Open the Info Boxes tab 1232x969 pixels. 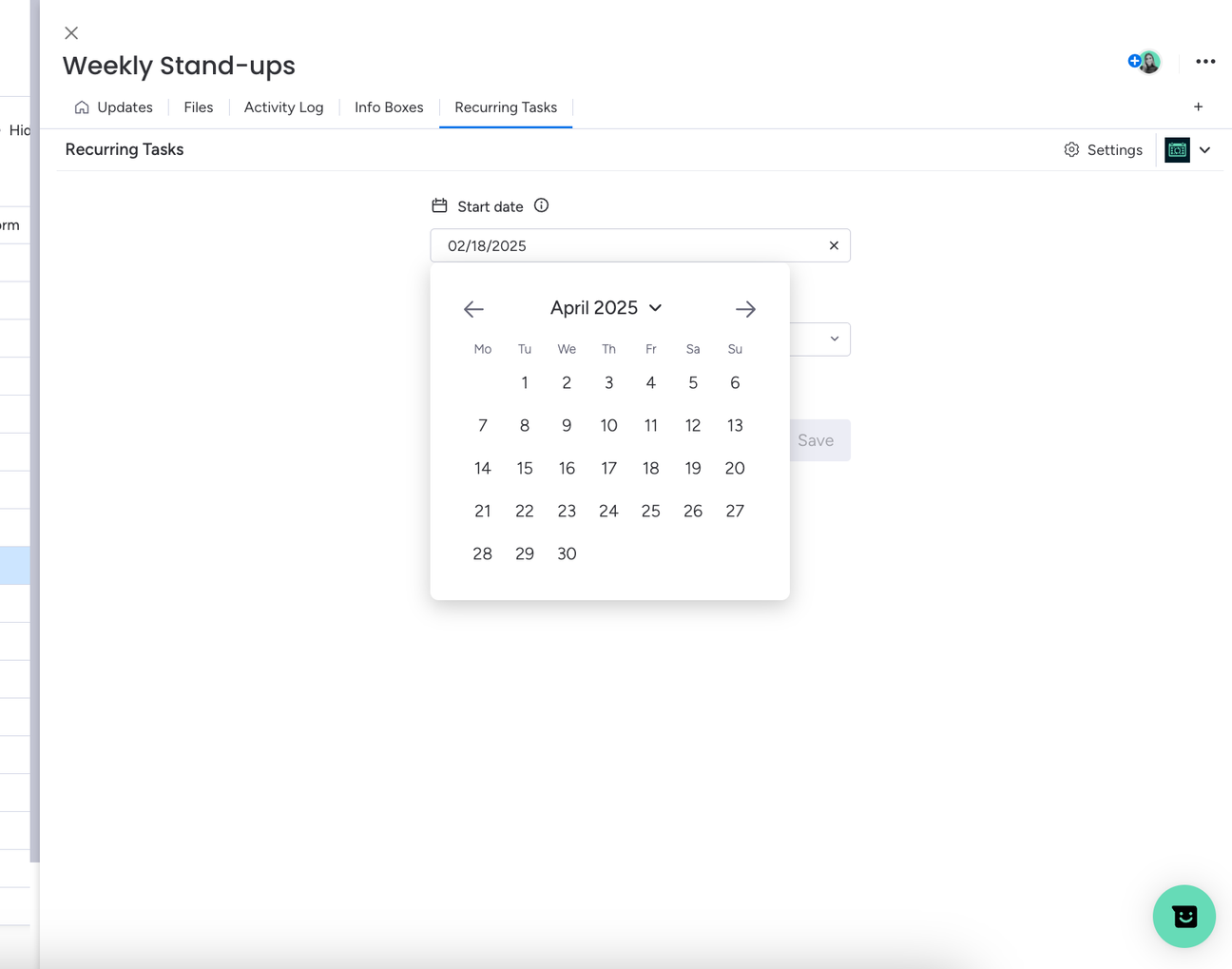(389, 107)
